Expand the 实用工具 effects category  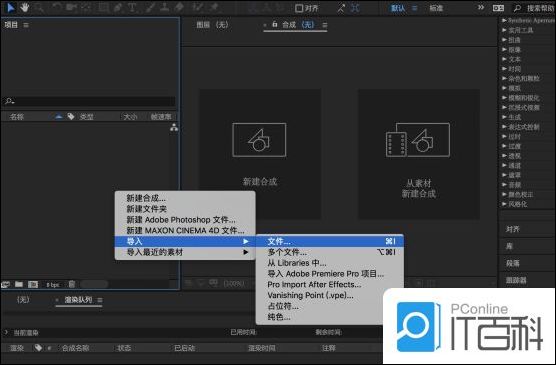click(504, 30)
